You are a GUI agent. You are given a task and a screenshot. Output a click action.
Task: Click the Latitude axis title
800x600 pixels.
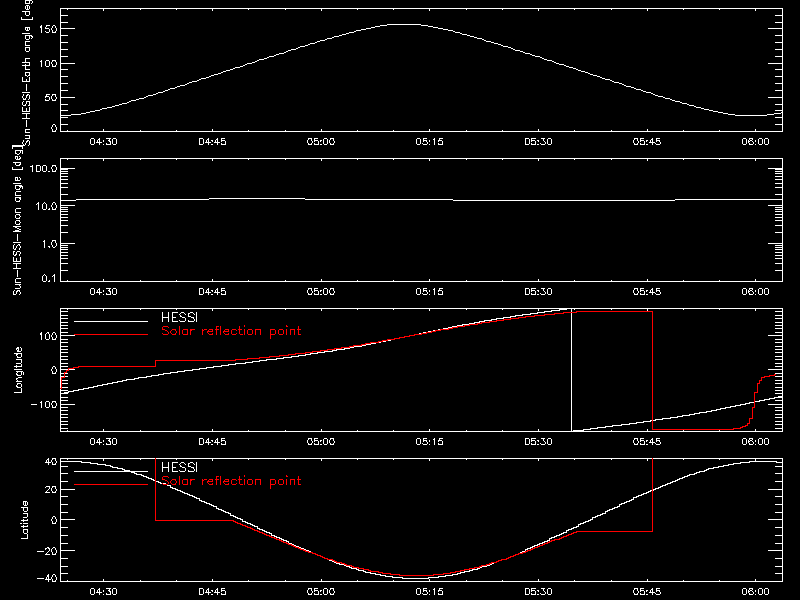(x=24, y=520)
